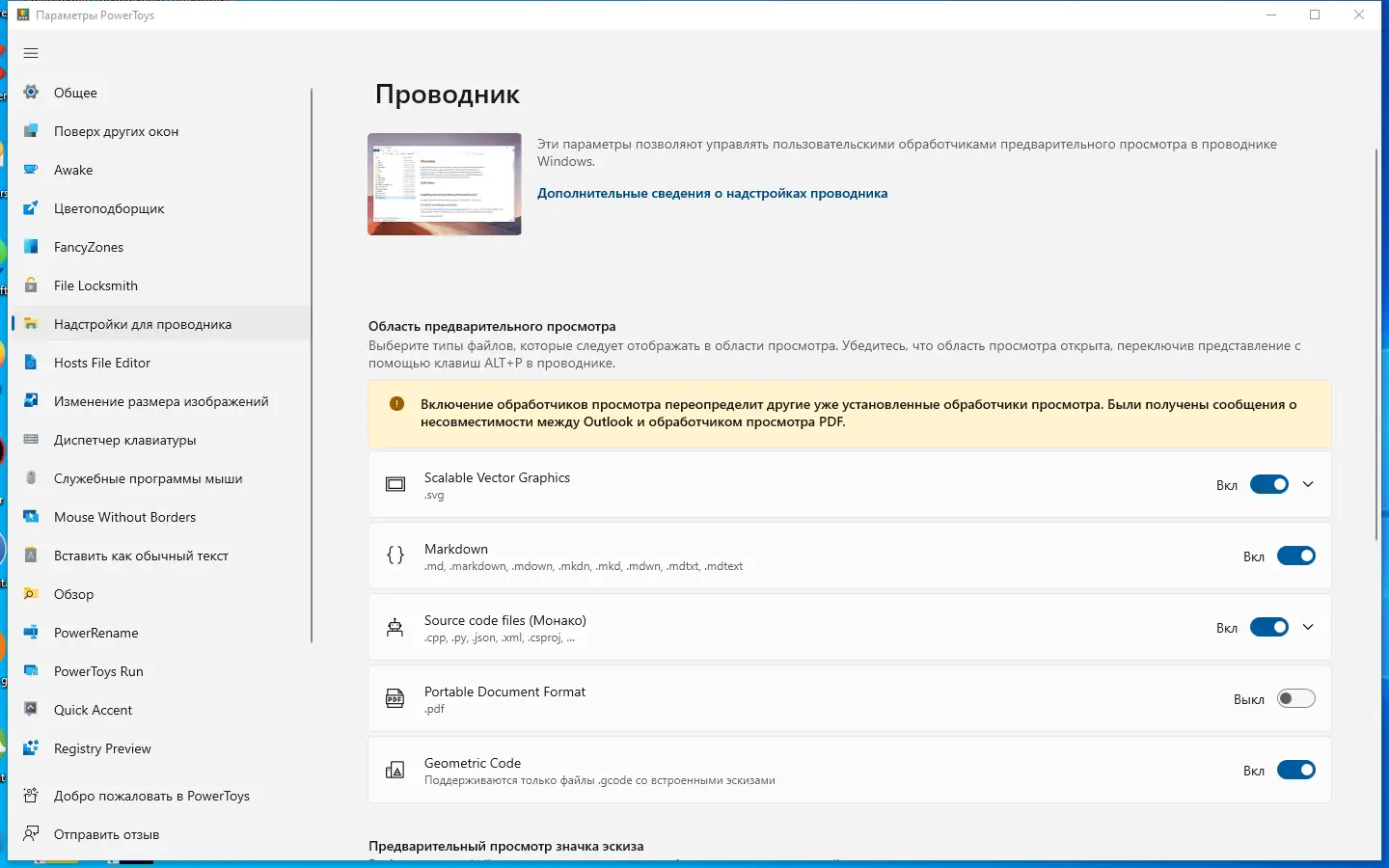The height and width of the screenshot is (868, 1389).
Task: Click the Вкл label in the Markdown row
Action: click(1254, 556)
